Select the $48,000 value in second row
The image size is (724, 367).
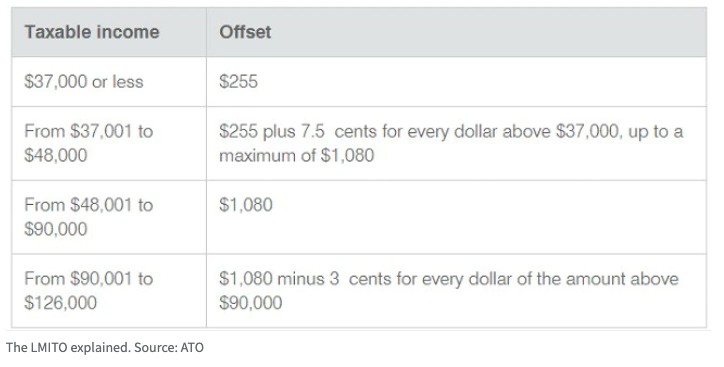55,156
